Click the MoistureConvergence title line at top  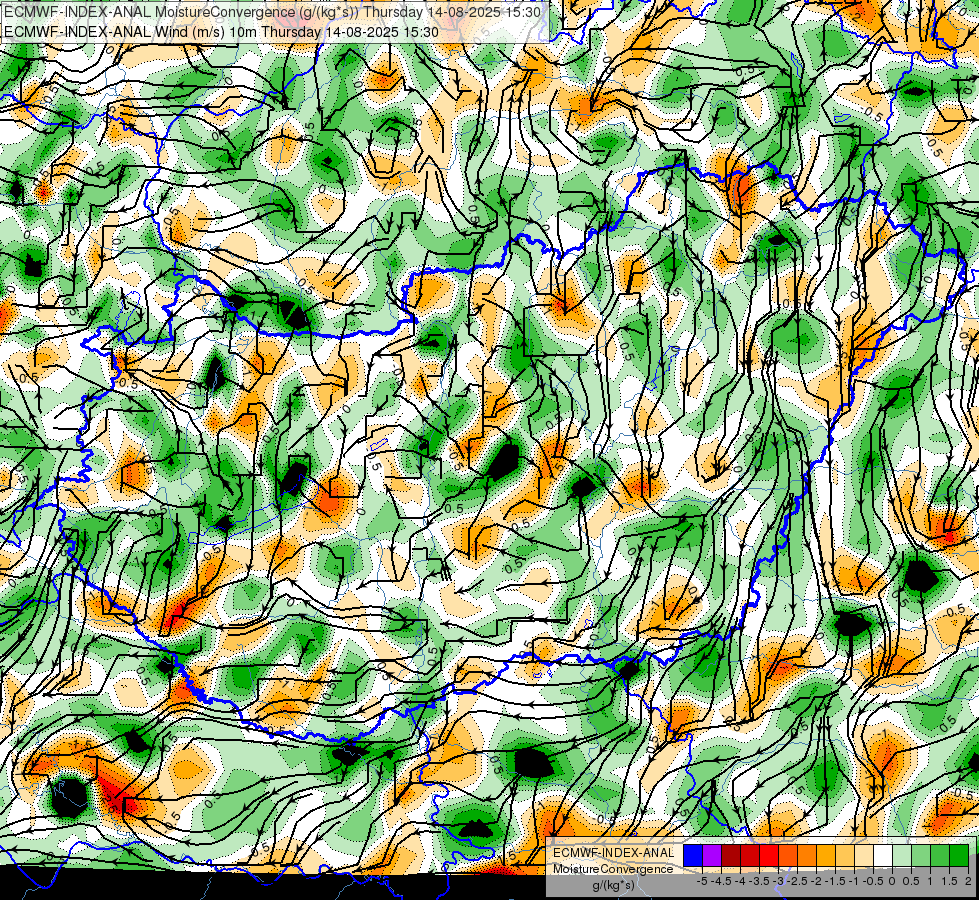coord(272,12)
